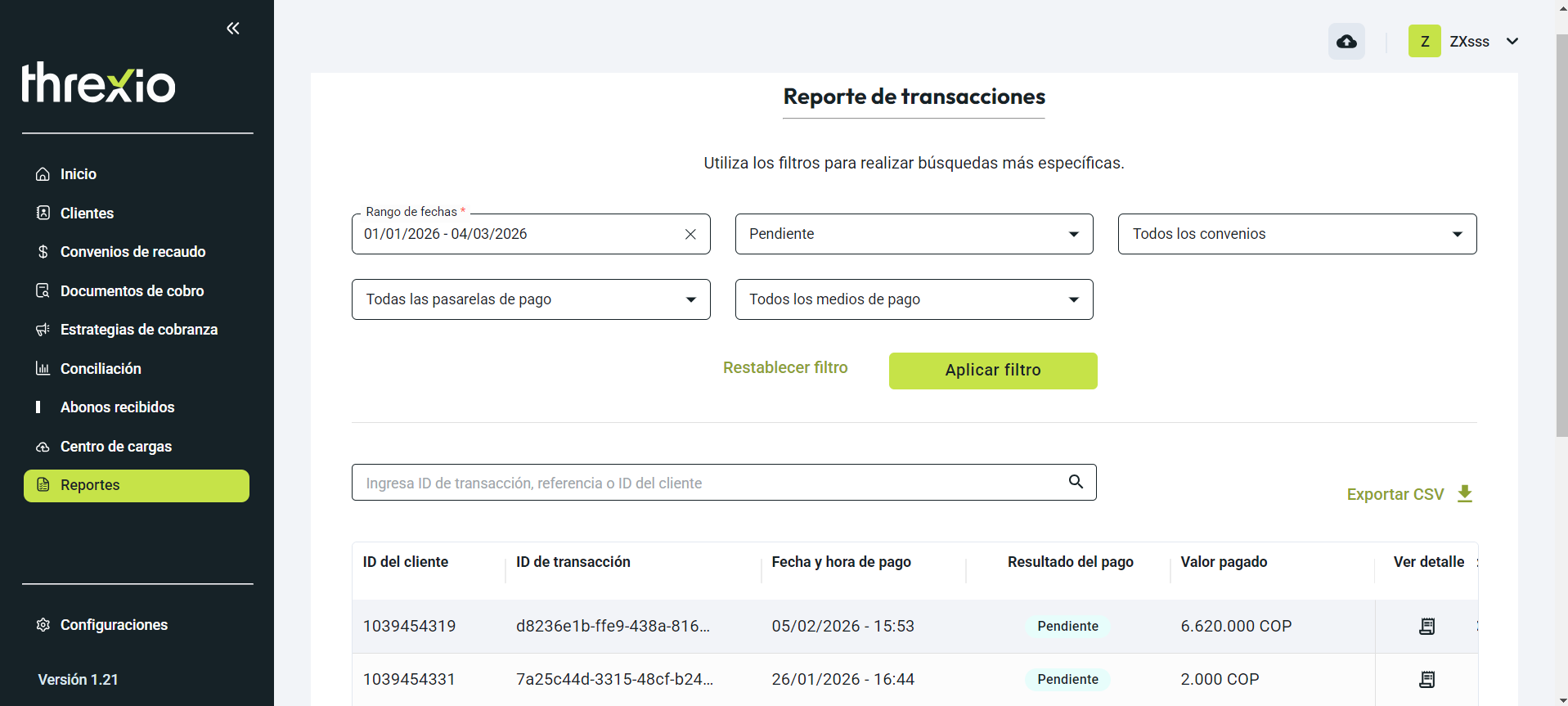Click transaction d8236e1b-ffe9-438a-816… cell
The height and width of the screenshot is (706, 1568).
(613, 627)
